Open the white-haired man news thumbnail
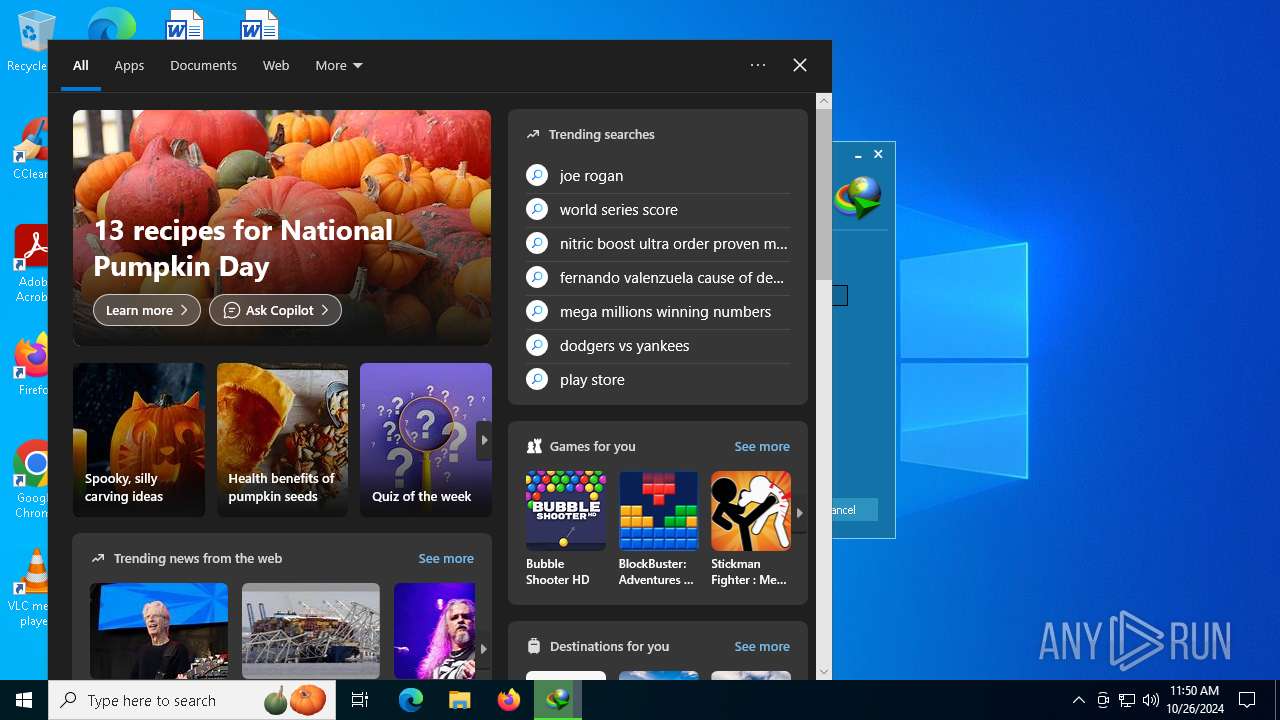This screenshot has width=1280, height=720. (x=159, y=631)
